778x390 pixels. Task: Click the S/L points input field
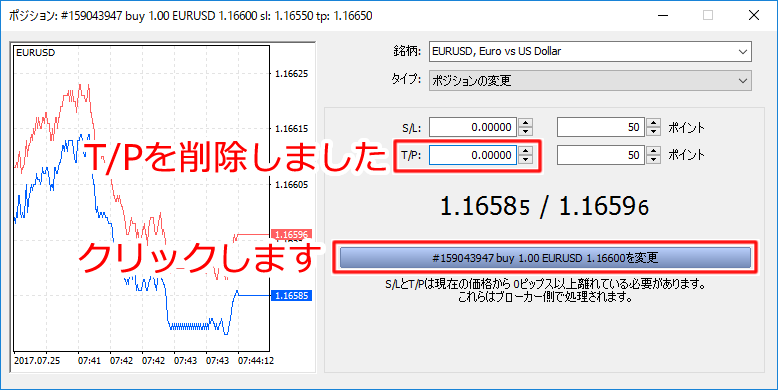point(601,127)
